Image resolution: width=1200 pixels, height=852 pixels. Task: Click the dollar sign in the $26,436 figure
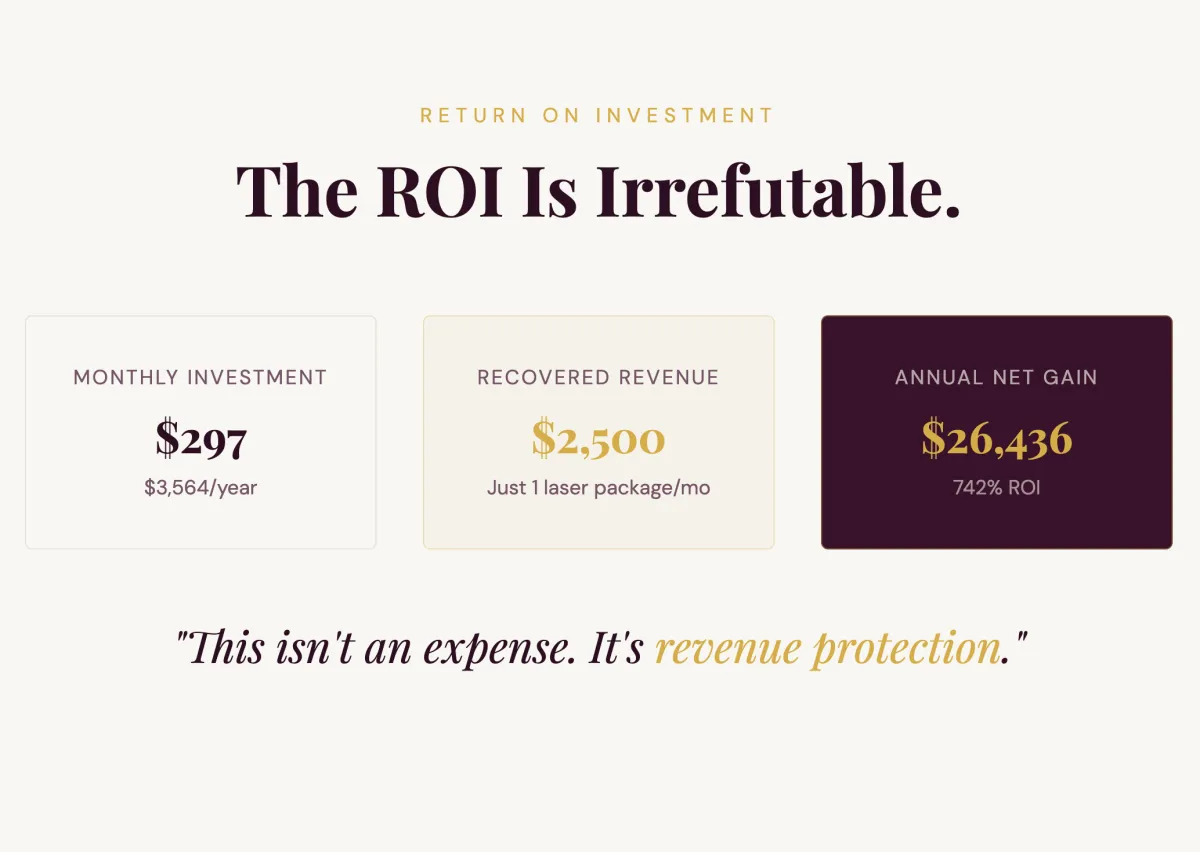[x=933, y=438]
